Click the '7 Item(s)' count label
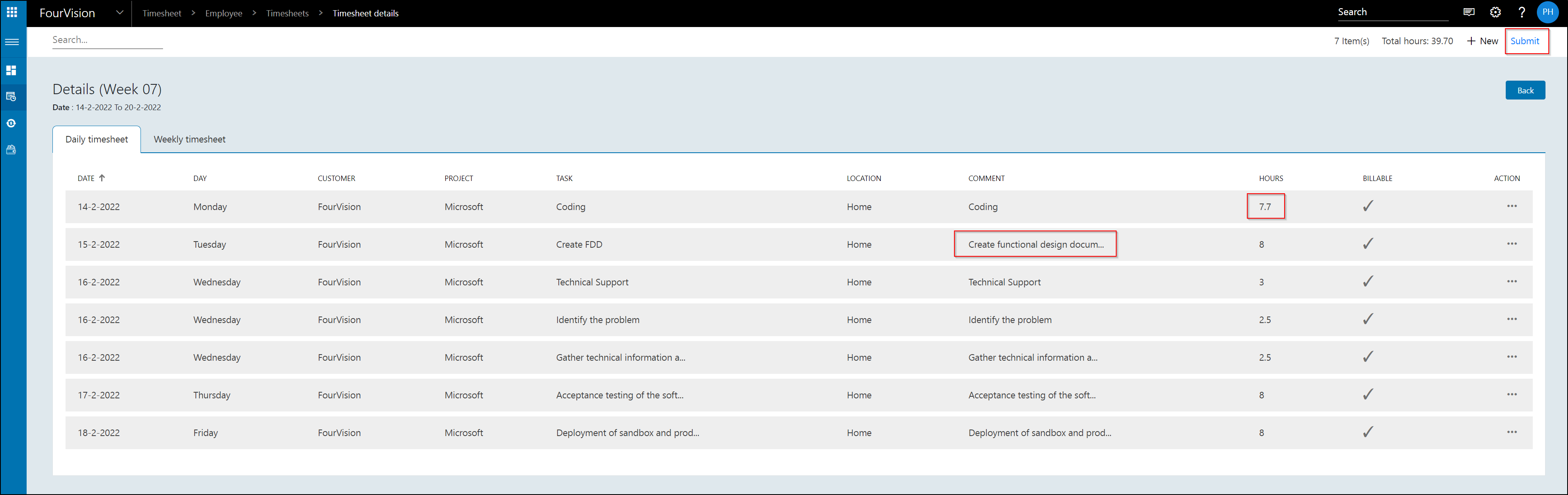1568x495 pixels. (1351, 41)
